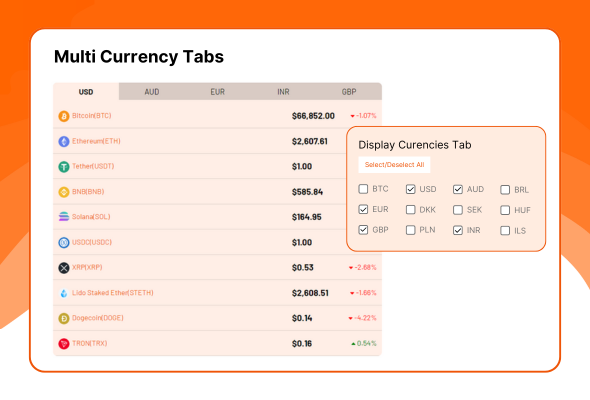Click the XRP price $0.53

[x=303, y=268]
